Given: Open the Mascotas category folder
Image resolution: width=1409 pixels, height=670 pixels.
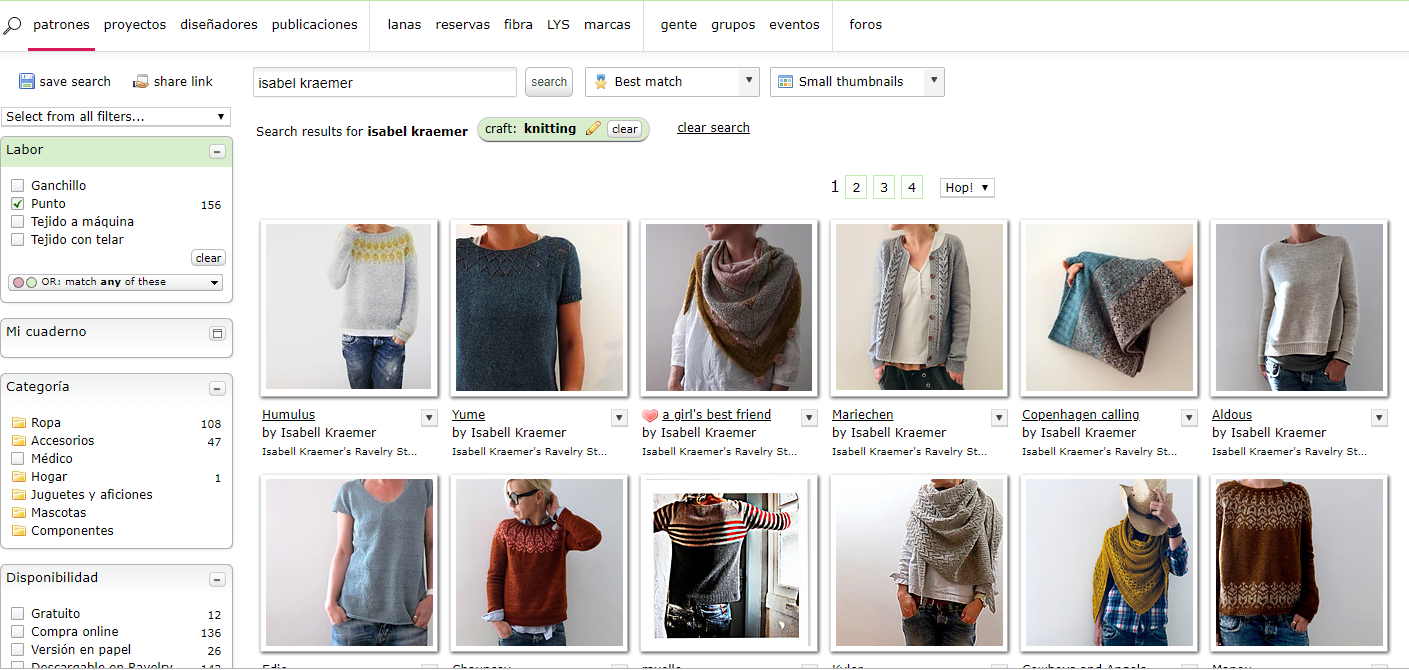Looking at the screenshot, I should [18, 513].
